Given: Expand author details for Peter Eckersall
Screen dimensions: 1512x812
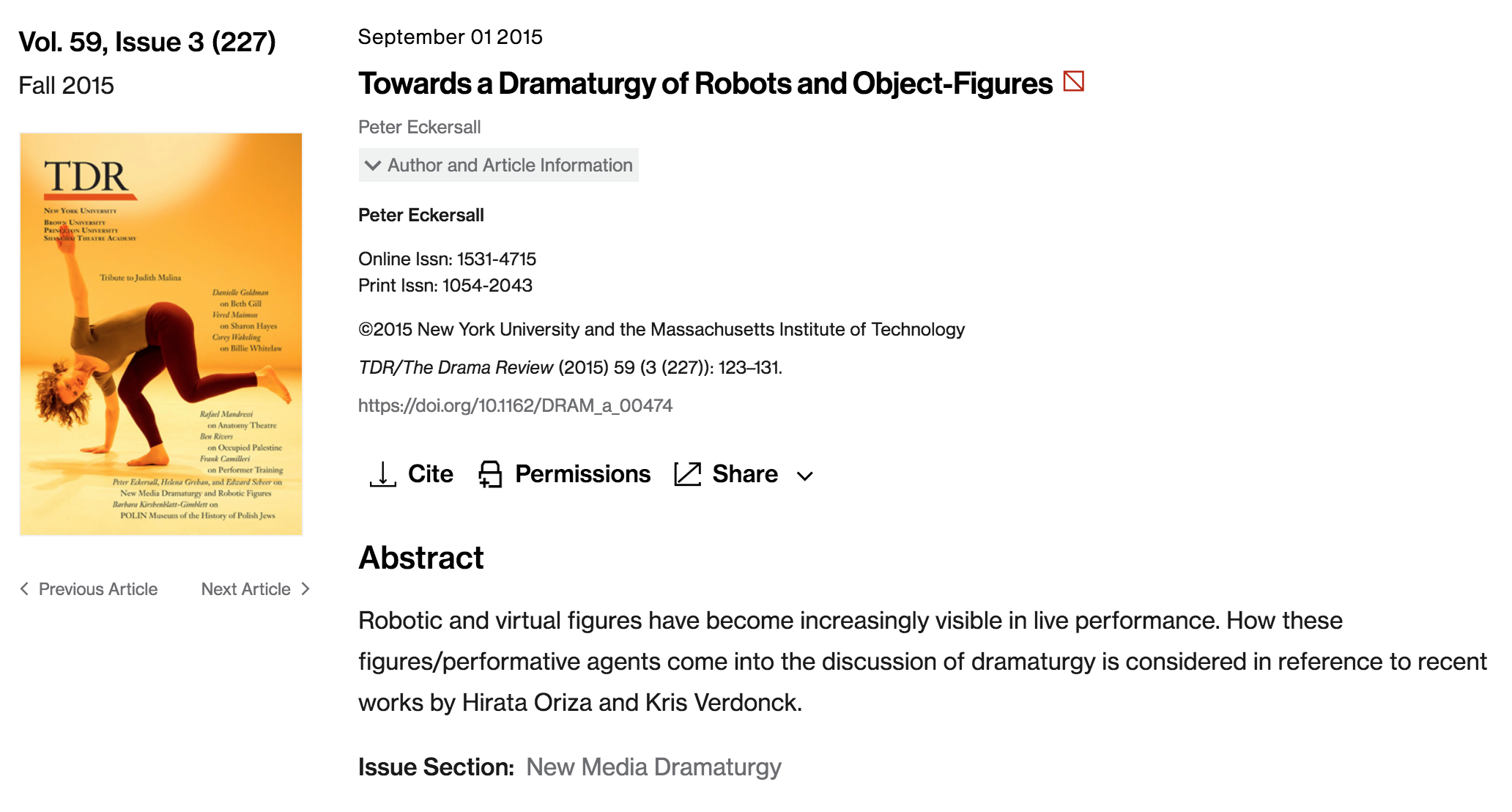Looking at the screenshot, I should point(419,127).
